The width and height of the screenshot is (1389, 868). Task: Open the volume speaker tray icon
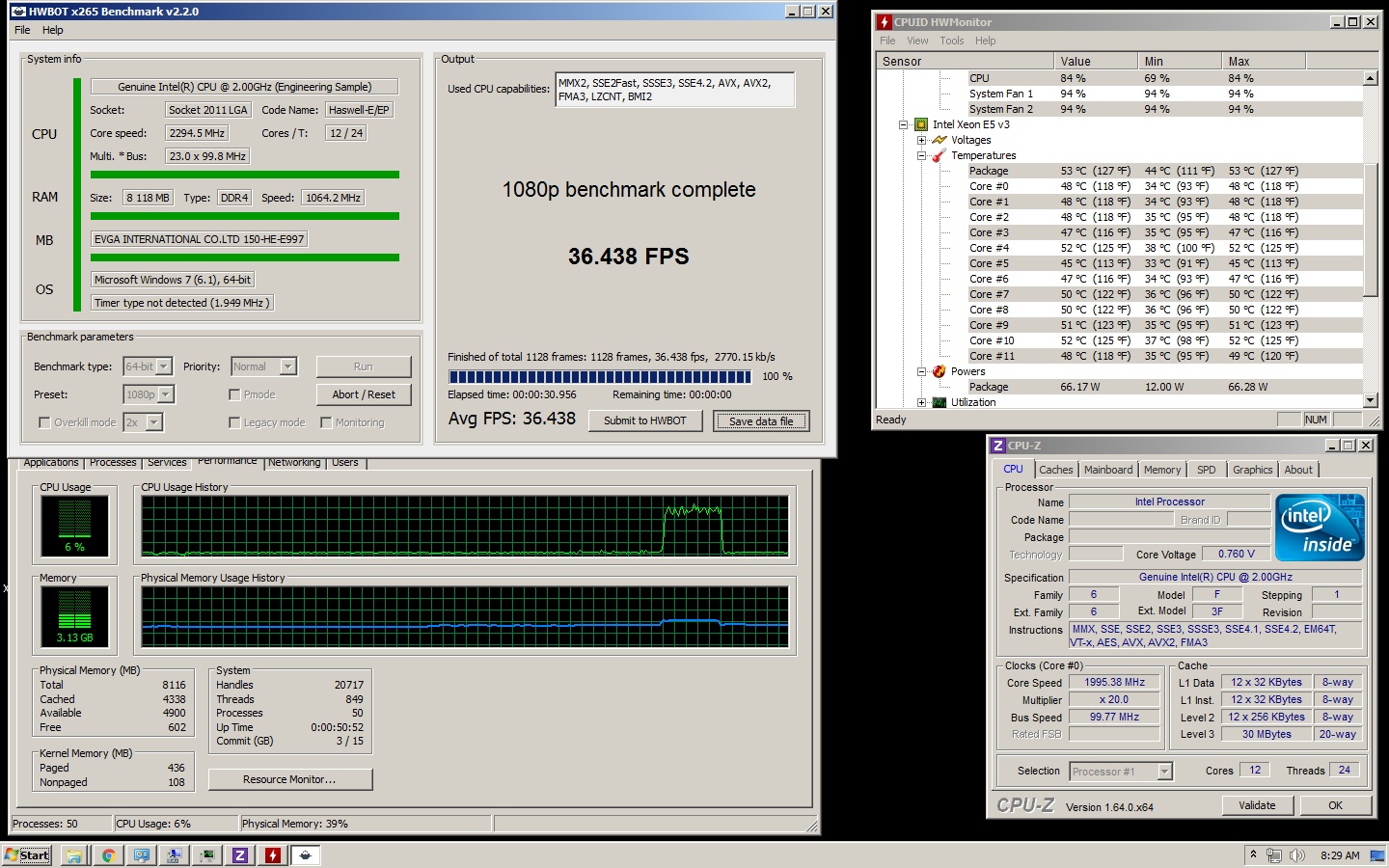click(1297, 854)
